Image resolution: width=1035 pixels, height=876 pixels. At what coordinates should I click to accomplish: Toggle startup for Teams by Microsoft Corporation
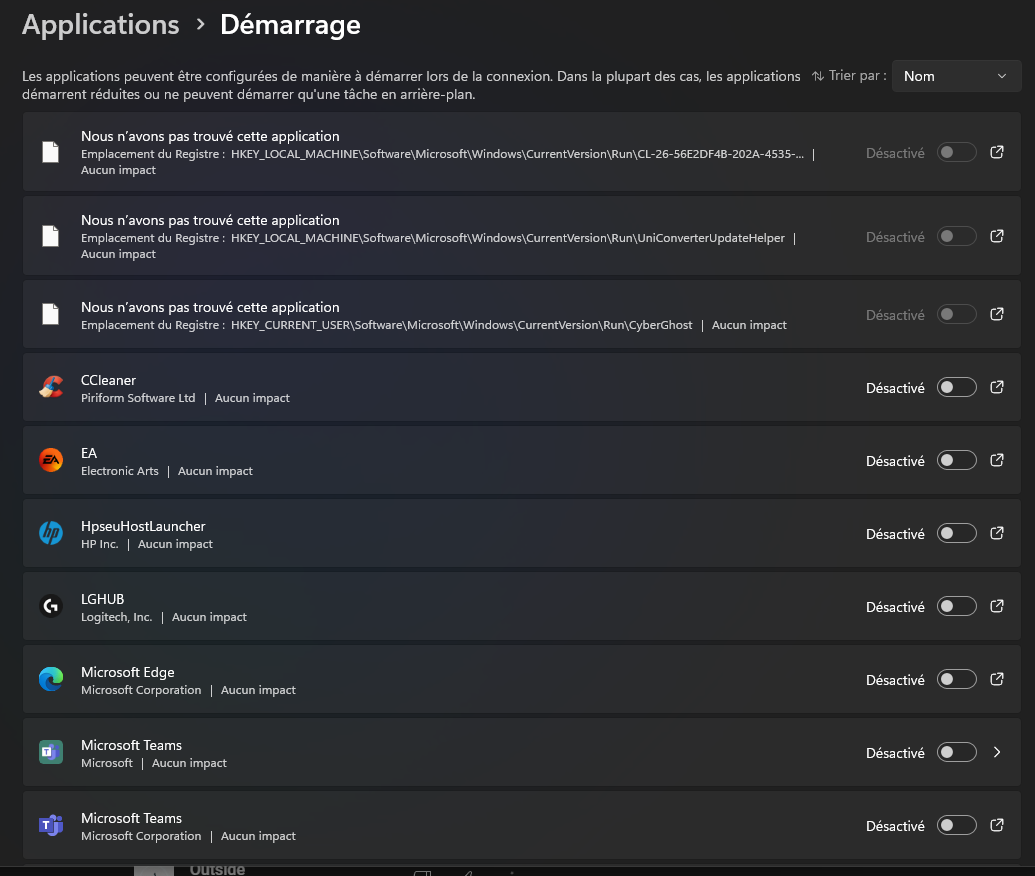coord(956,825)
